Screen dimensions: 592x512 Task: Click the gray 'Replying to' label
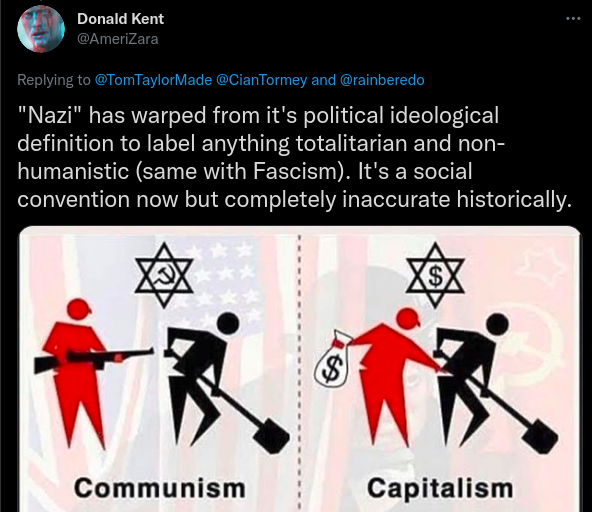click(54, 80)
